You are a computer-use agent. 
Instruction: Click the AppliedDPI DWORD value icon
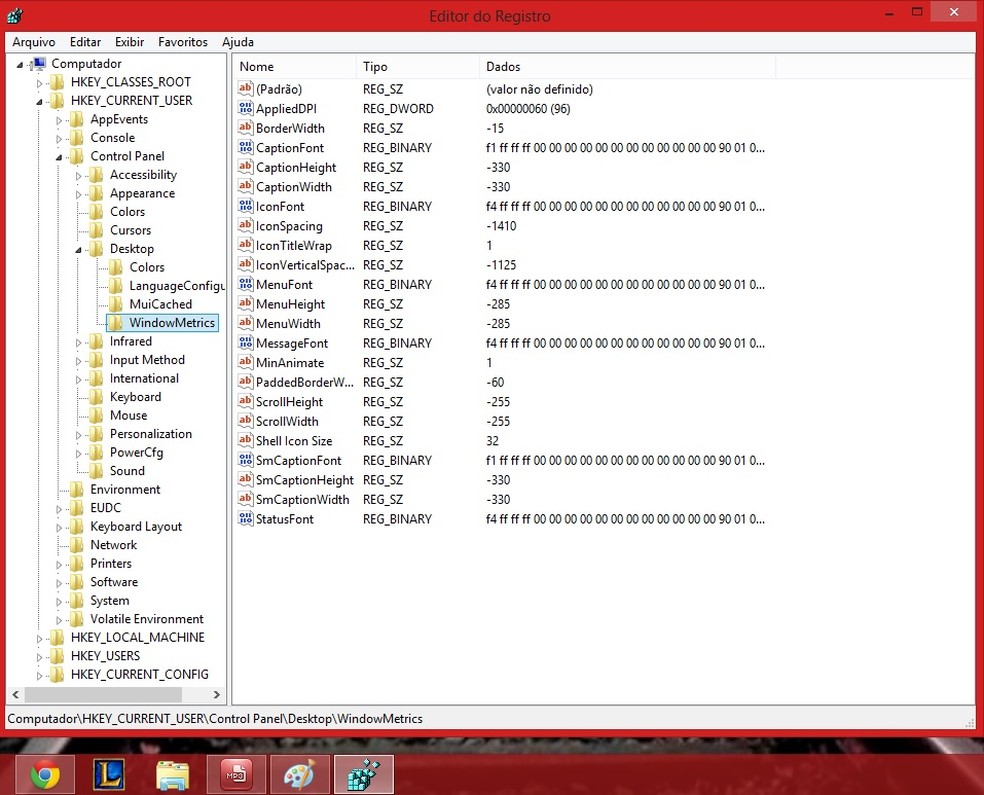(x=246, y=108)
